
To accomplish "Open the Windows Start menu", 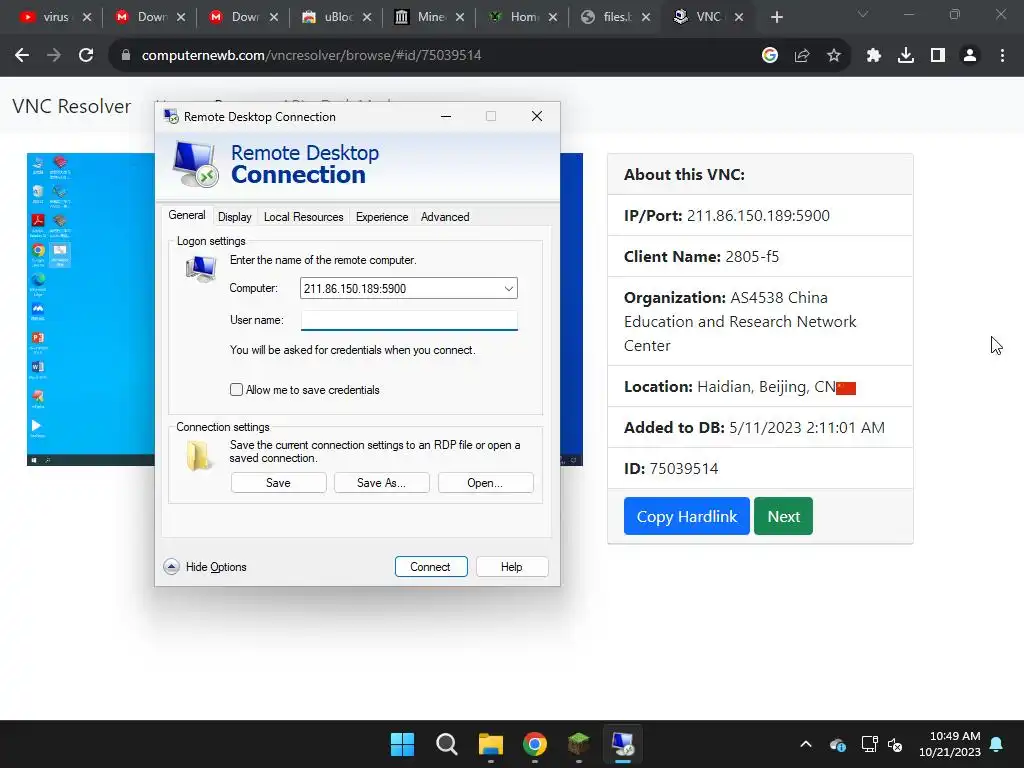I will pos(402,744).
